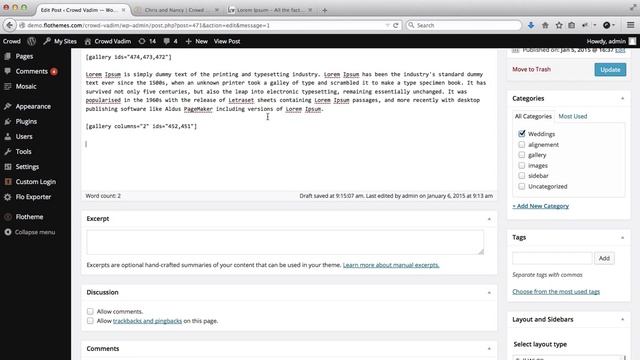
Task: Collapse the admin sidebar menu
Action: tap(36, 232)
